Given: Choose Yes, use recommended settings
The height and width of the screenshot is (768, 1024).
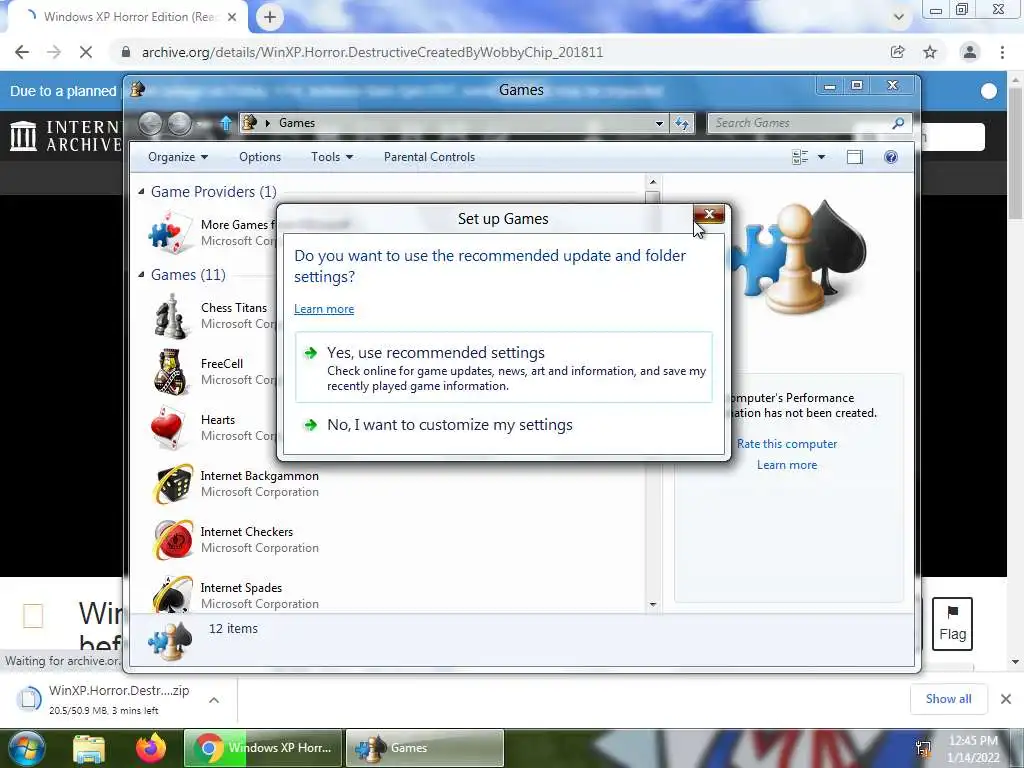Looking at the screenshot, I should (504, 367).
